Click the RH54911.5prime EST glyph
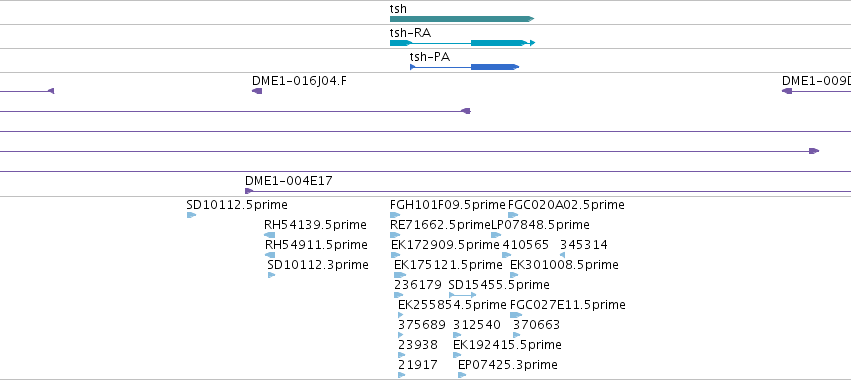 (x=270, y=255)
